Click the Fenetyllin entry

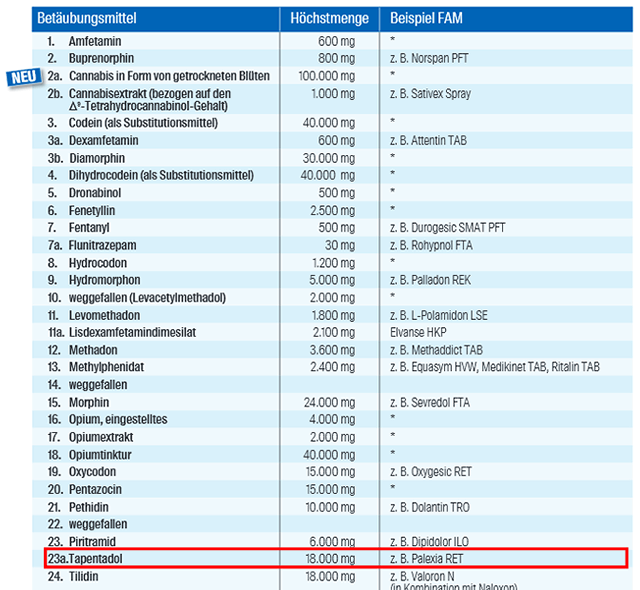91,211
